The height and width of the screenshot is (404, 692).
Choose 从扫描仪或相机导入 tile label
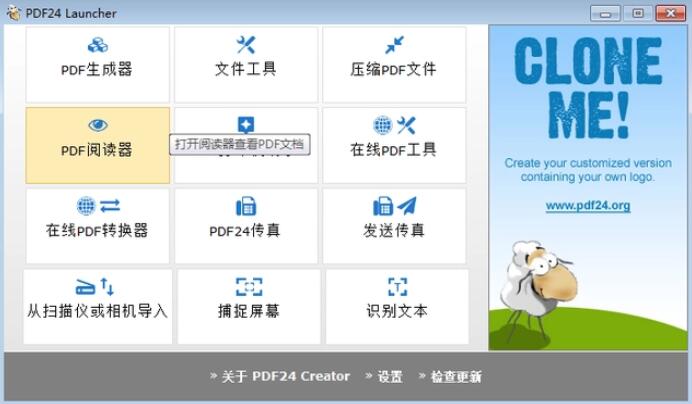tap(98, 311)
